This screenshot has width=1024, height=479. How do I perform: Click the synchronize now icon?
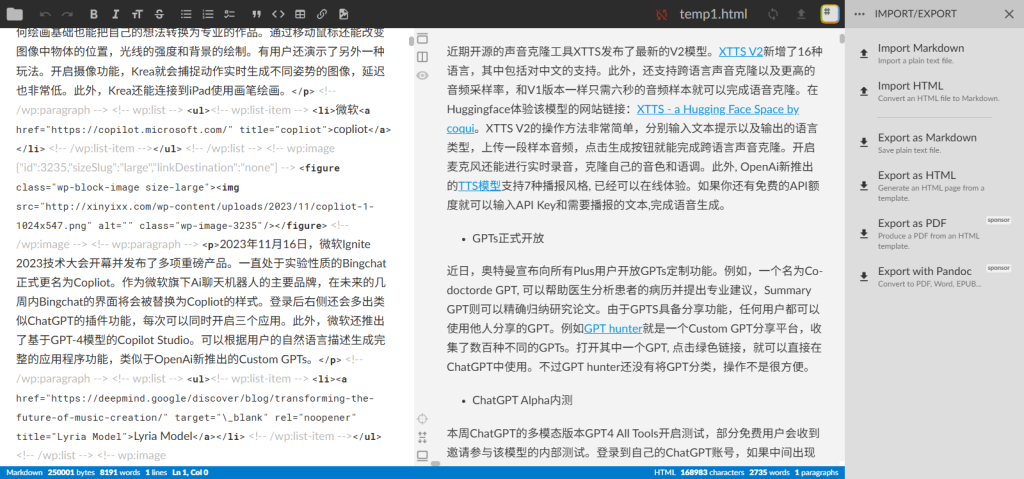point(774,14)
